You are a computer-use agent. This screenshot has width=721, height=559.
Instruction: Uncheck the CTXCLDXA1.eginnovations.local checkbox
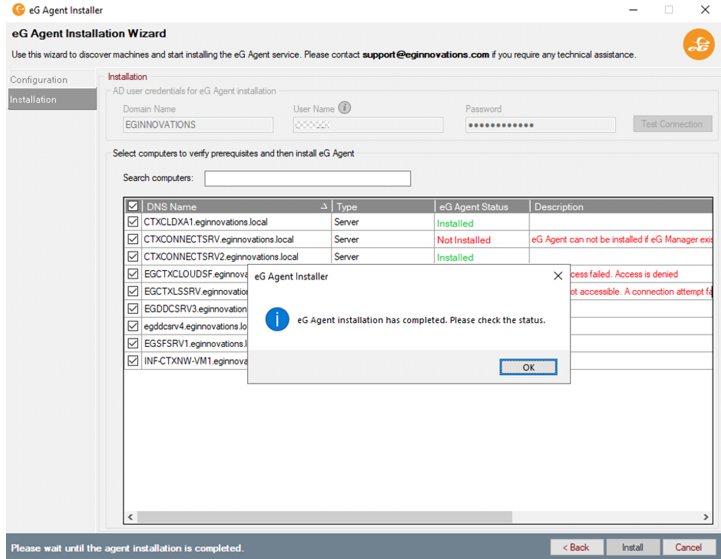[133, 222]
